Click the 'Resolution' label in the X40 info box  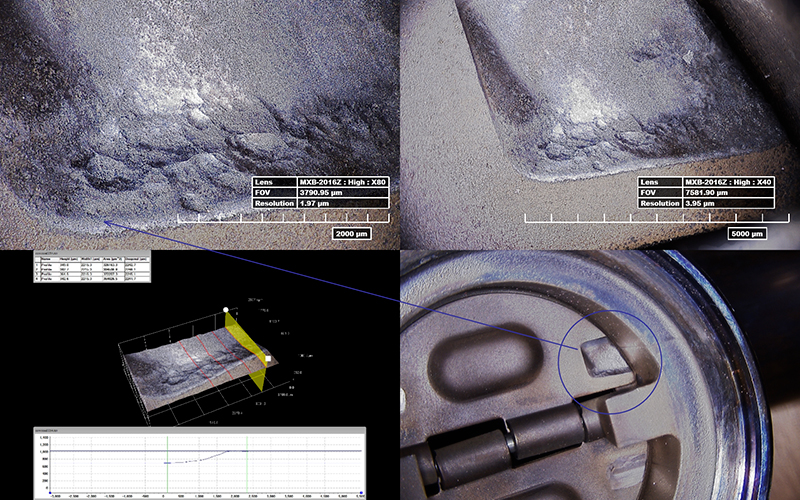660,204
